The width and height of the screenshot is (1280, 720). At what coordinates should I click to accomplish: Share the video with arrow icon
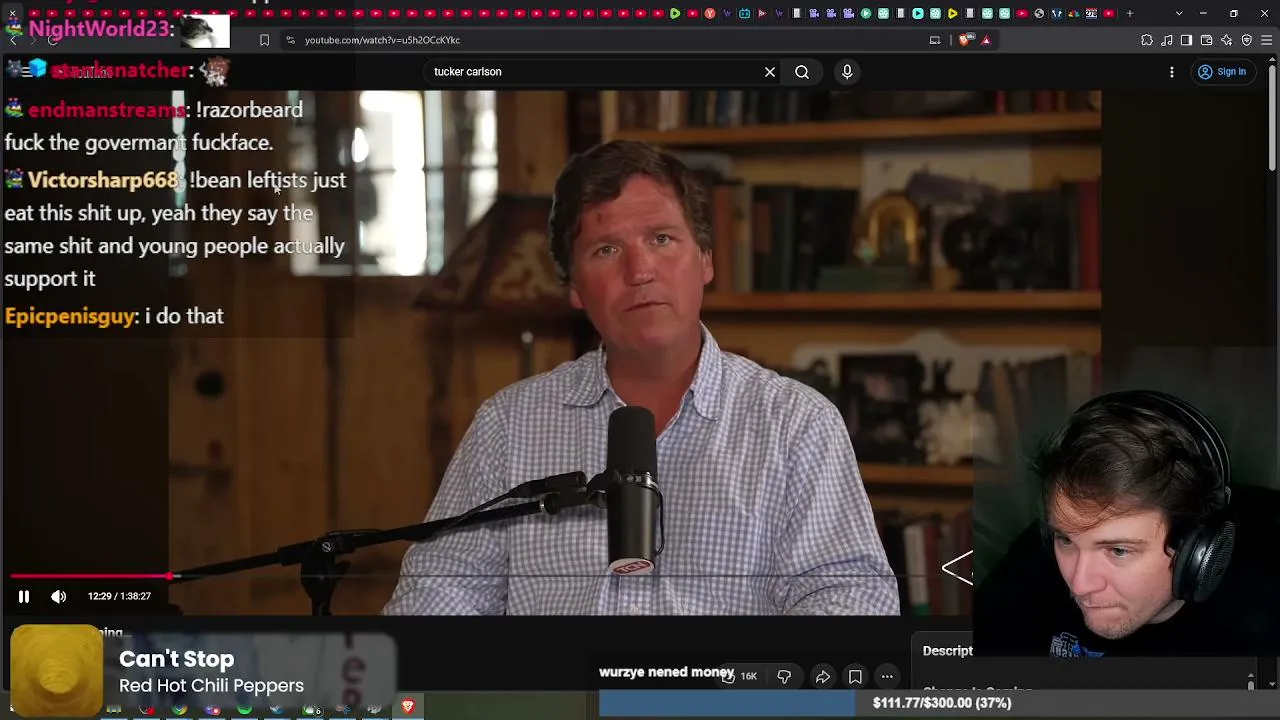coord(822,676)
